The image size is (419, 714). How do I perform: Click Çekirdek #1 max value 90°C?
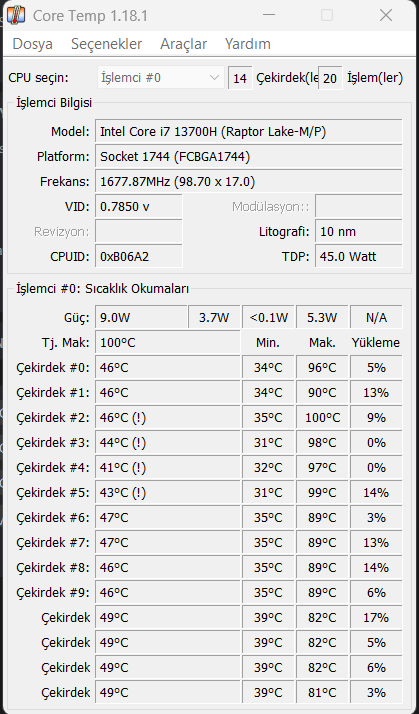(x=322, y=393)
